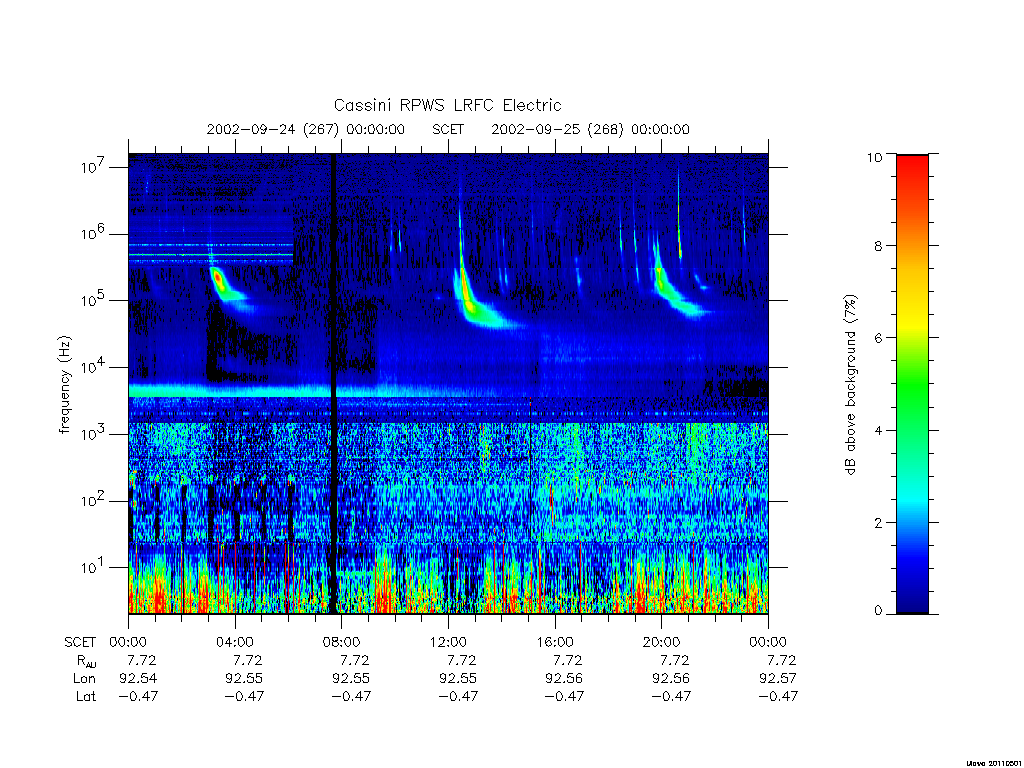Click the 10^2 frequency tick label
Viewport: 1024px width, 768px height.
[93, 500]
